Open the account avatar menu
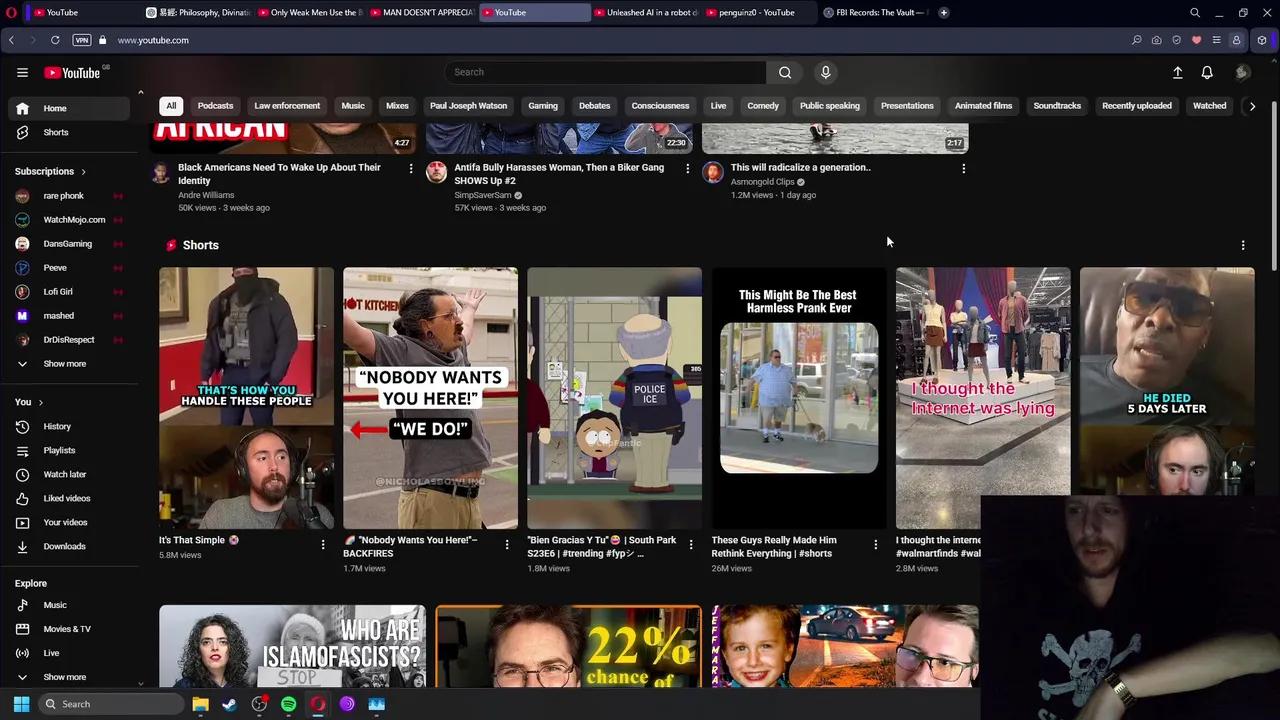Image resolution: width=1280 pixels, height=720 pixels. click(x=1242, y=72)
